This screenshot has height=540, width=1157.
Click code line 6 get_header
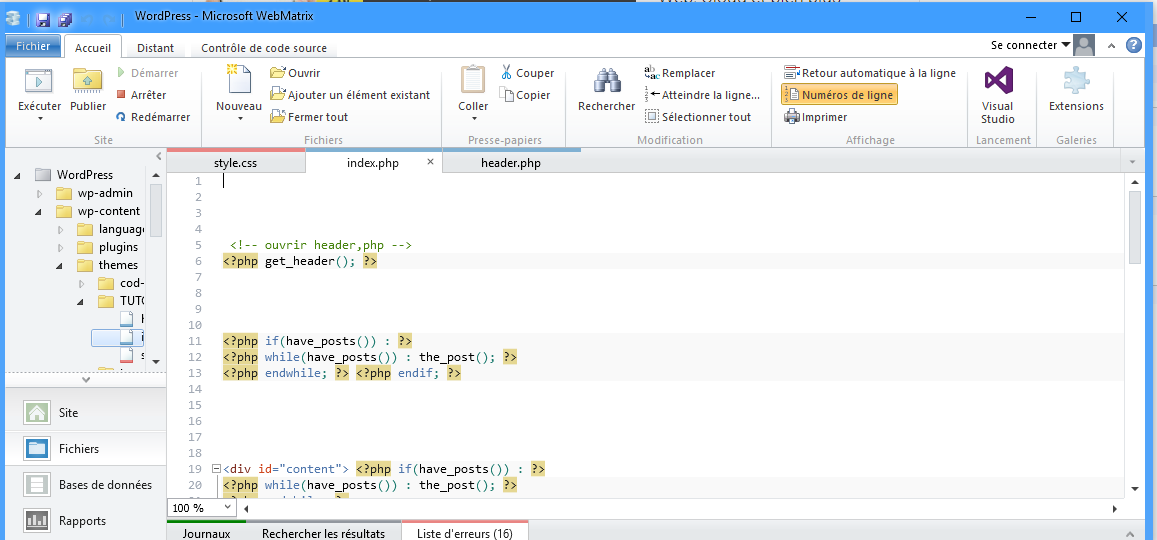[x=300, y=261]
